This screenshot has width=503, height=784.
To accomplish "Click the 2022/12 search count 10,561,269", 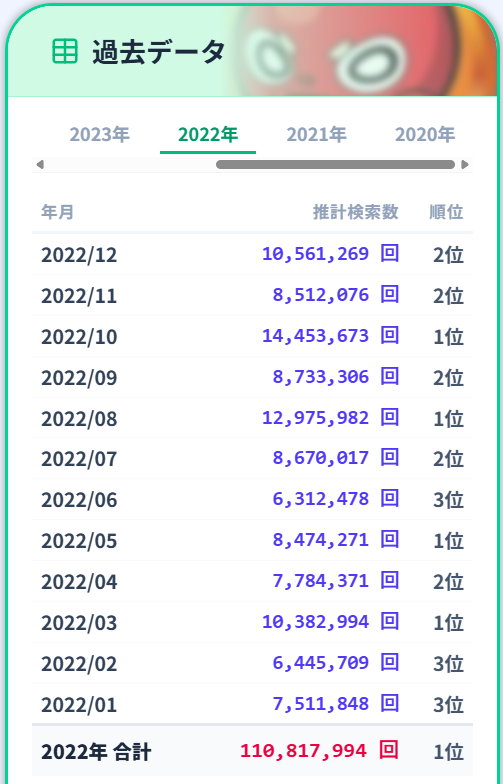I will coord(316,254).
